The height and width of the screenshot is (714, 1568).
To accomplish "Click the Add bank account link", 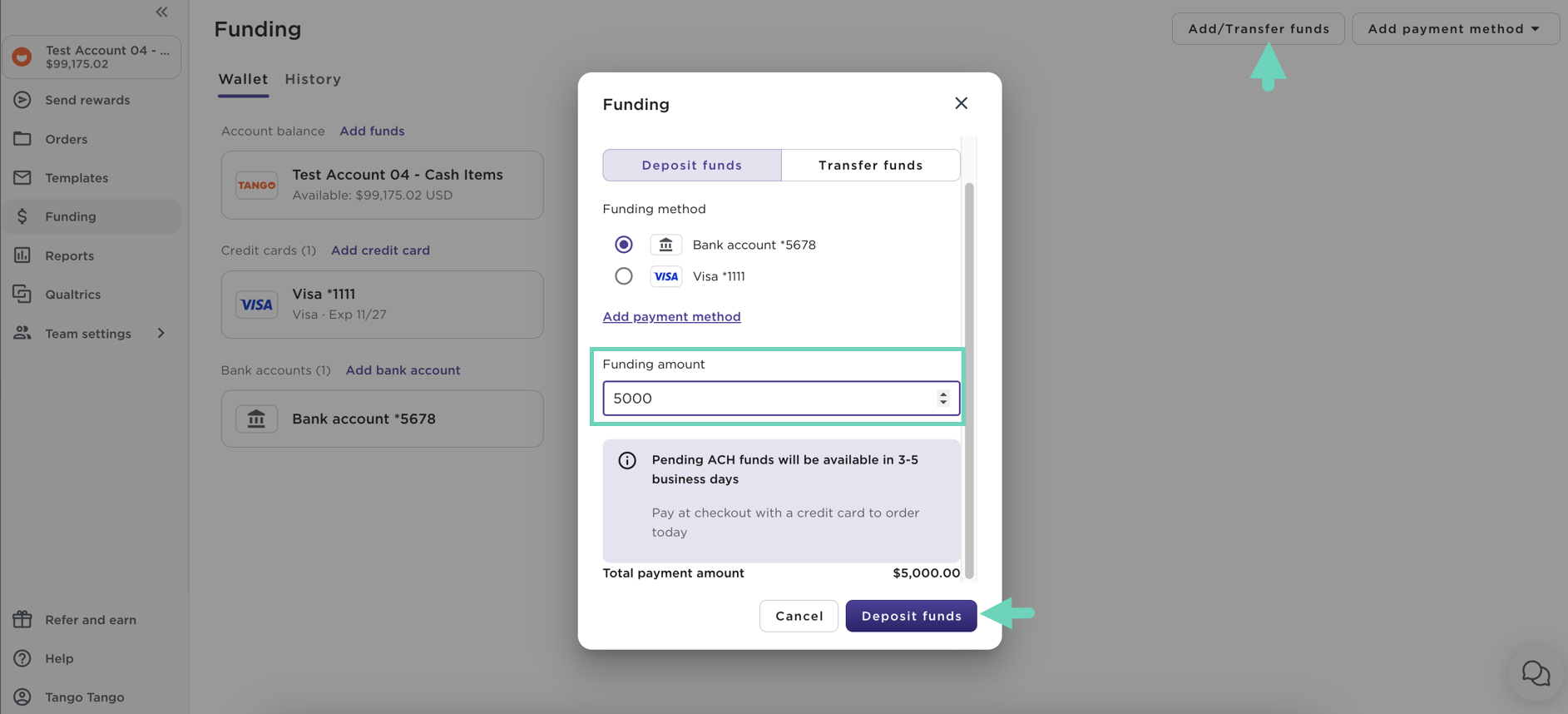I will (x=403, y=369).
